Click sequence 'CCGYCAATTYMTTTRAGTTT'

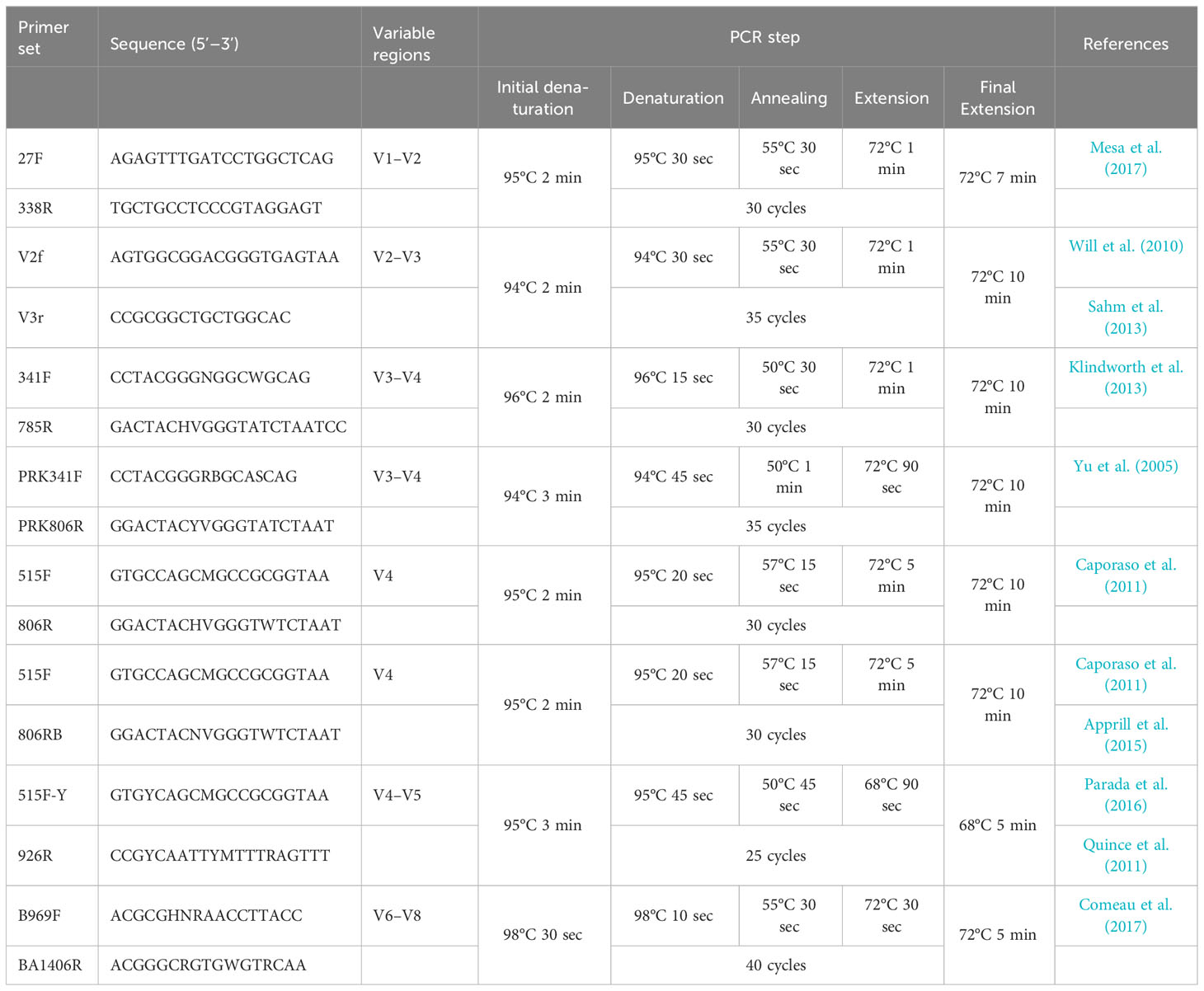(x=220, y=855)
